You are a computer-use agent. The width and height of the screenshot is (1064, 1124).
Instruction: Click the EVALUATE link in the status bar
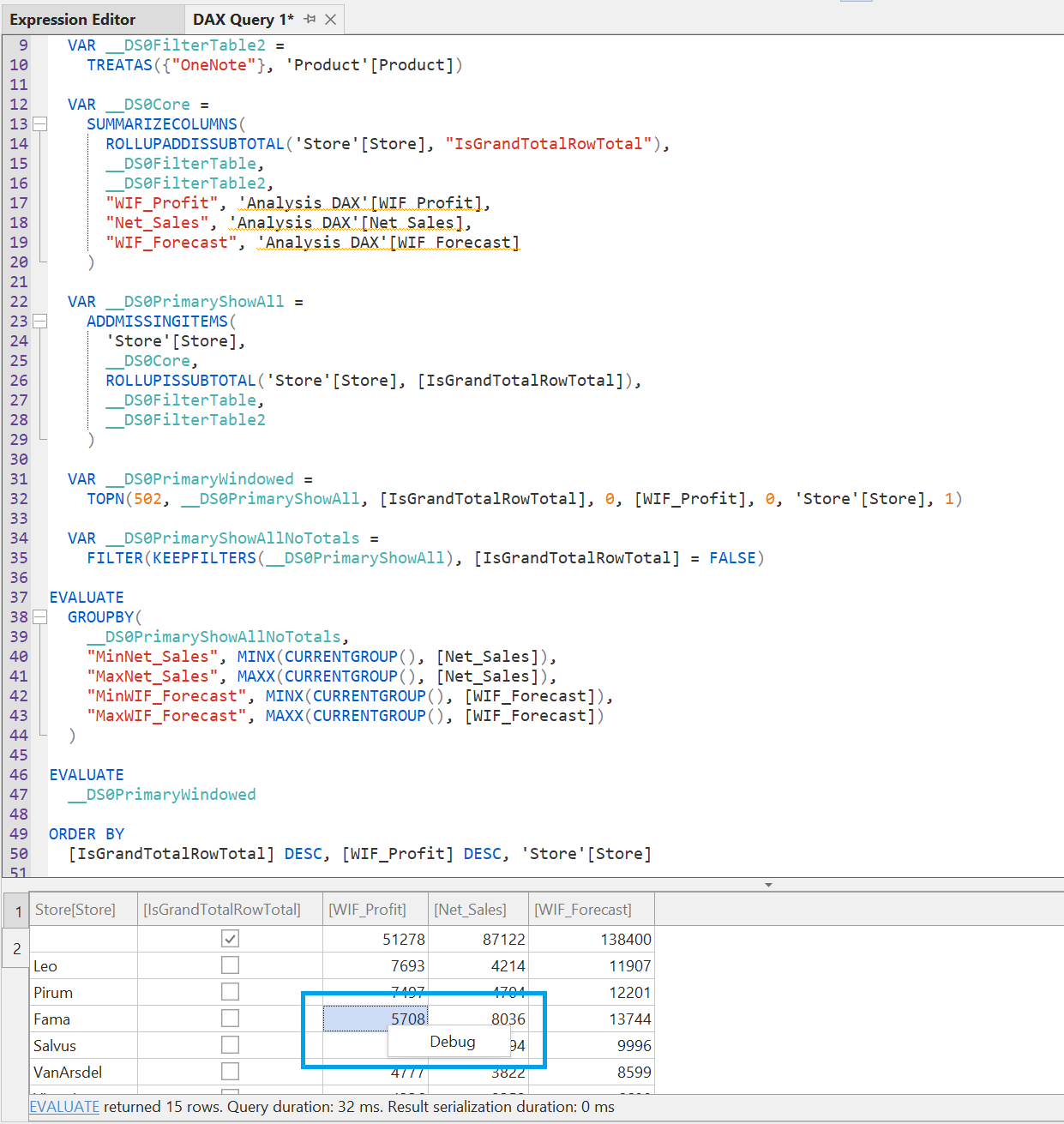[x=63, y=1107]
